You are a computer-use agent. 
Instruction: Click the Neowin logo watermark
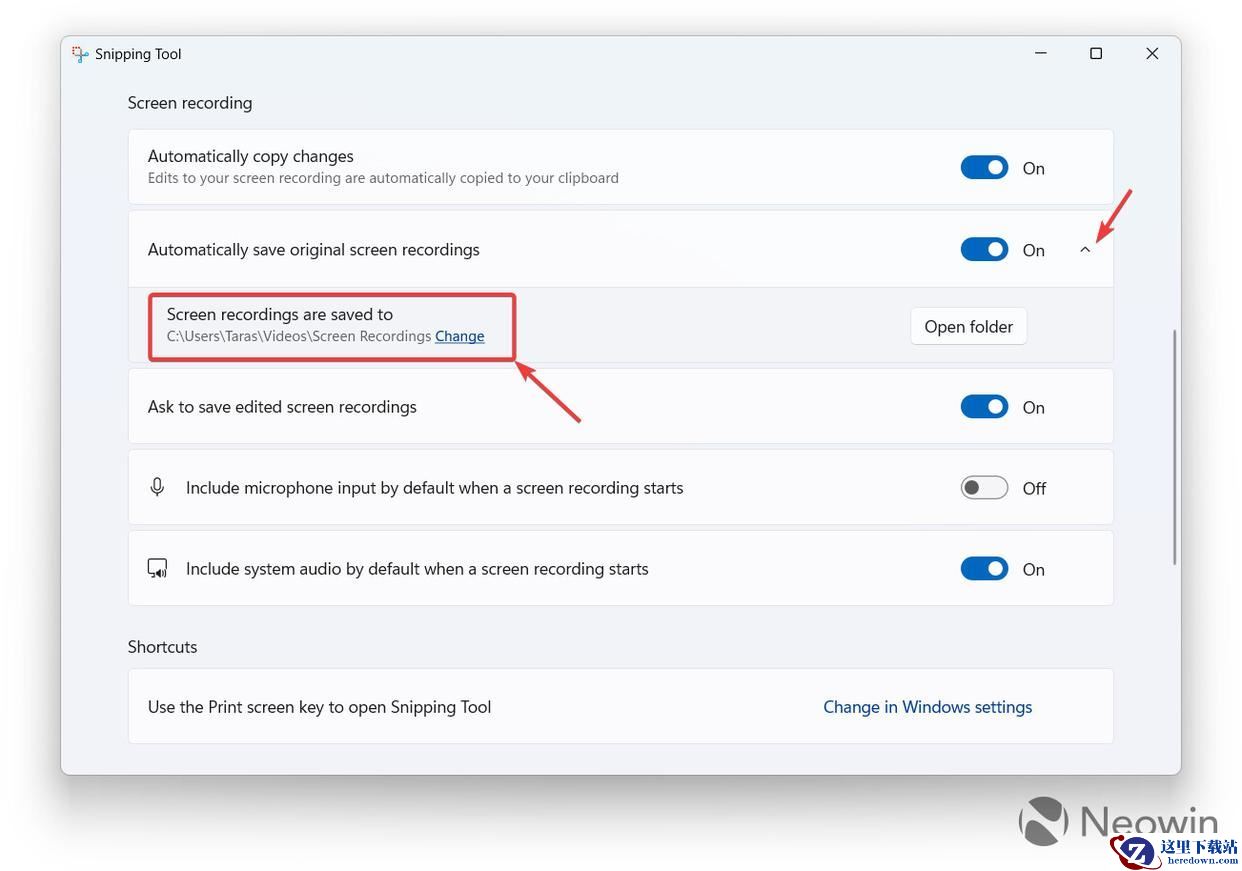pos(1118,823)
